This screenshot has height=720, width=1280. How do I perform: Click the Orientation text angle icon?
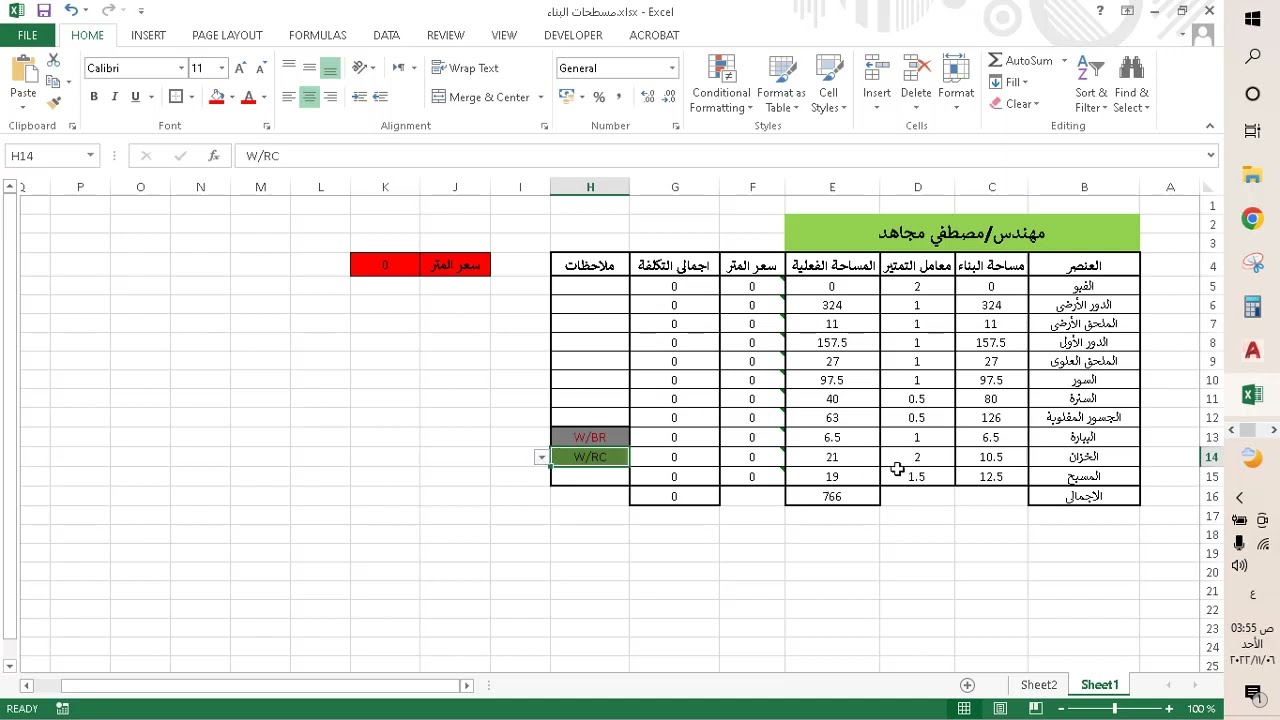pos(359,68)
